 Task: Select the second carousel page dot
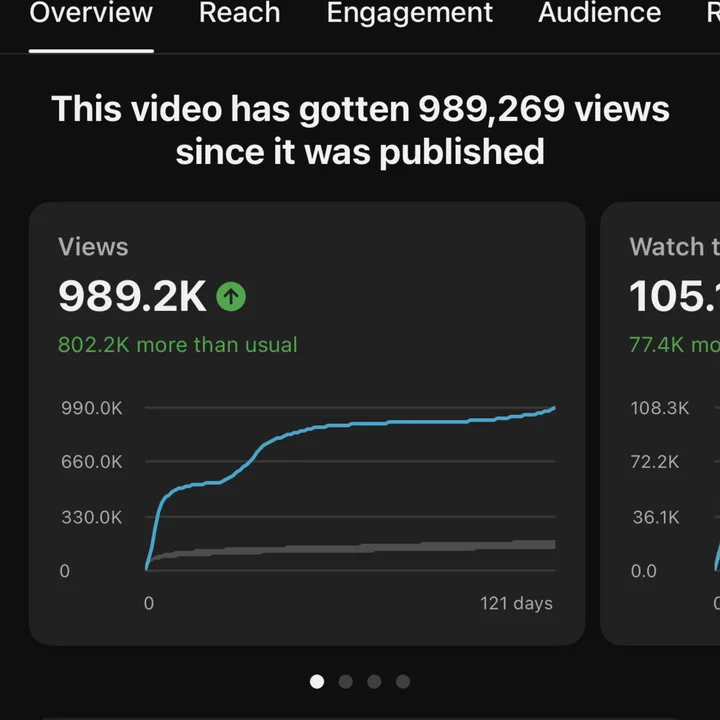tap(345, 681)
